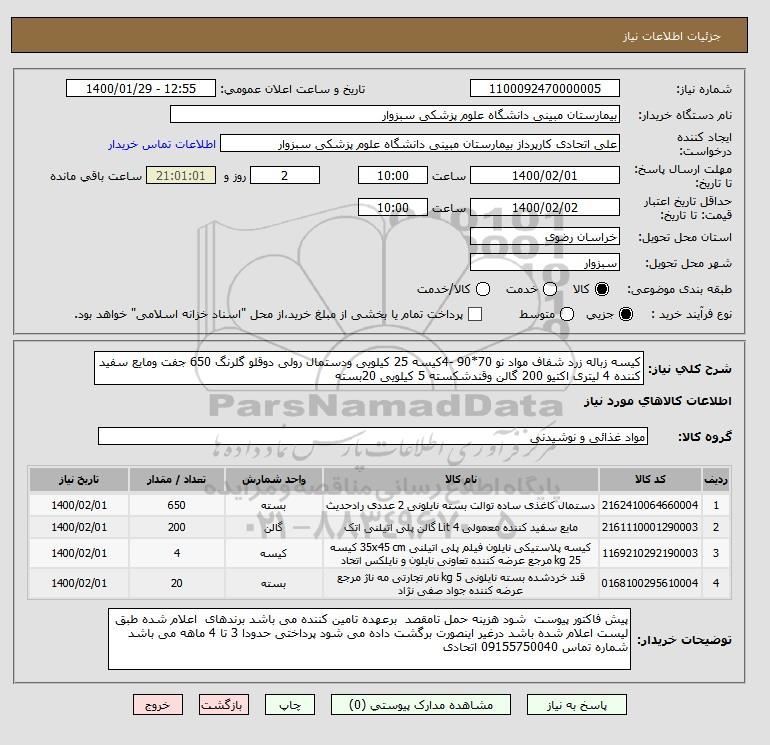Select the کالا radio button
The height and width of the screenshot is (745, 770).
click(602, 289)
